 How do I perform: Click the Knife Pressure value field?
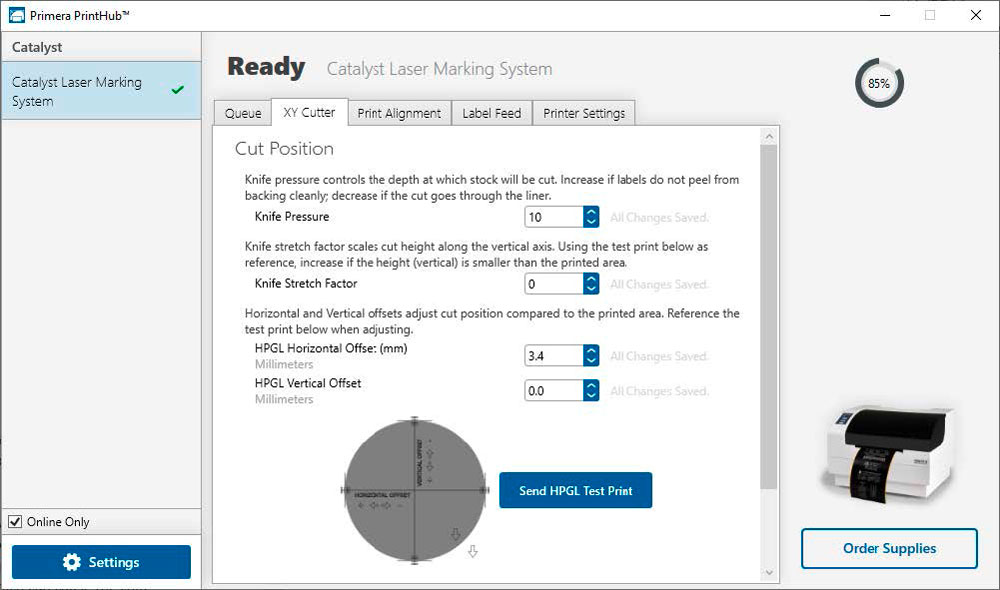tap(554, 217)
